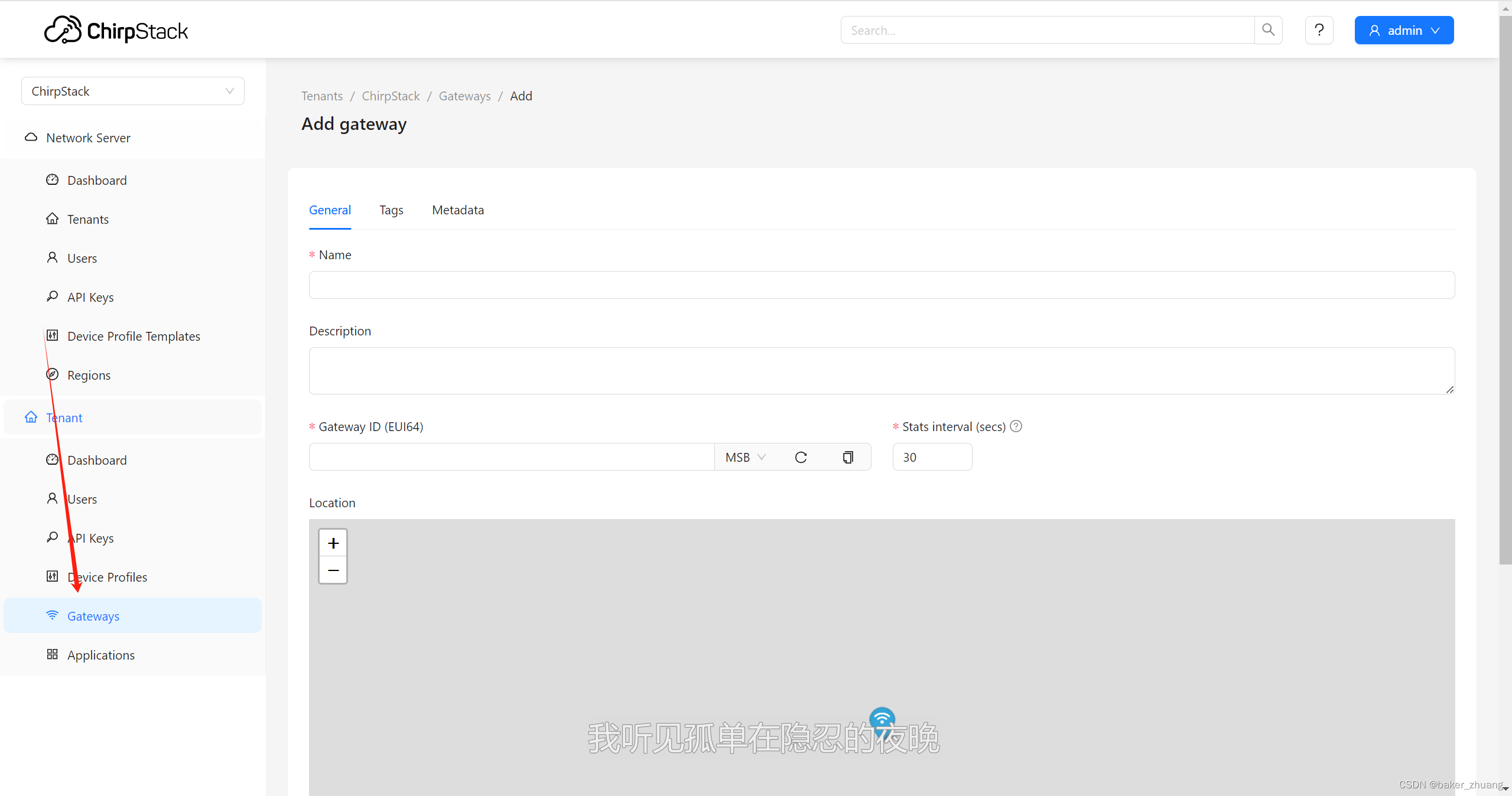
Task: Click the Gateways breadcrumb link
Action: click(x=464, y=96)
